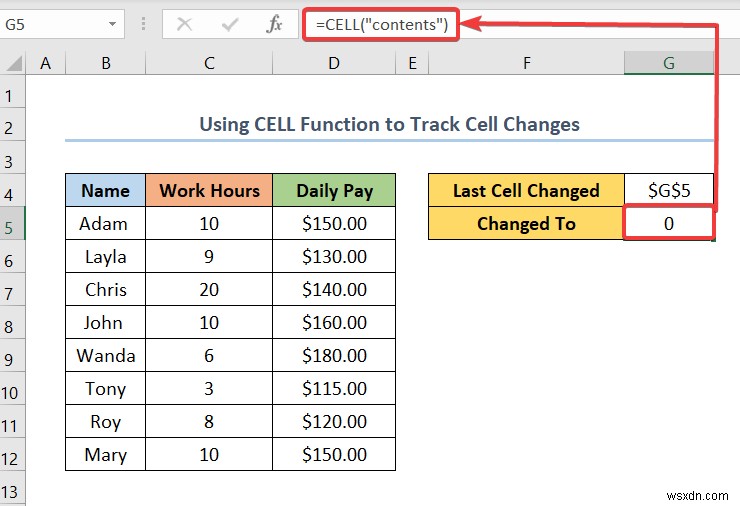The image size is (740, 506).
Task: Click John's work hours cell showing 10
Action: [209, 322]
